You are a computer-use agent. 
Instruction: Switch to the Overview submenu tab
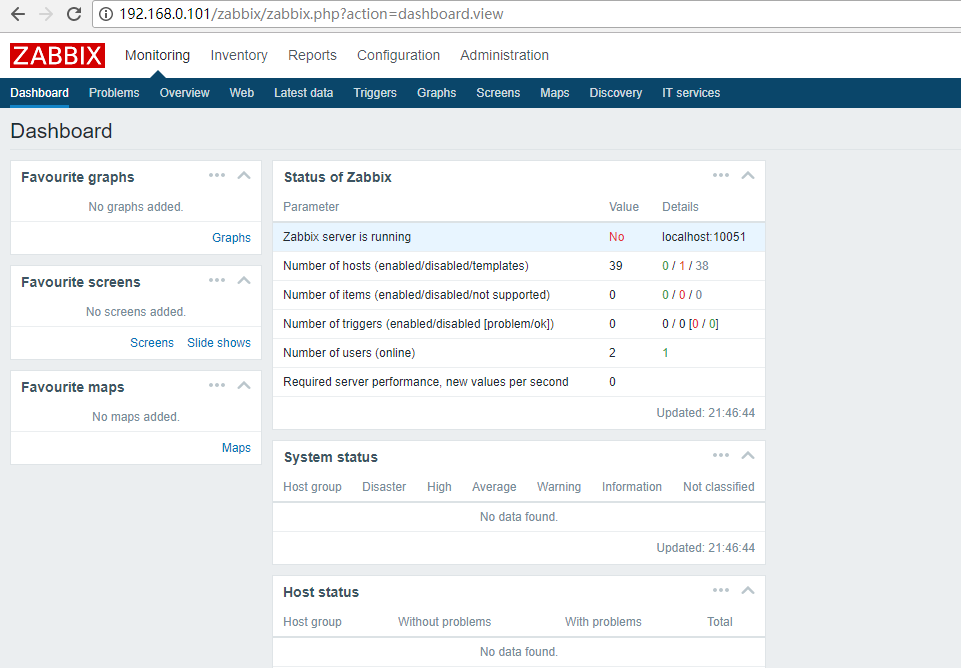184,93
